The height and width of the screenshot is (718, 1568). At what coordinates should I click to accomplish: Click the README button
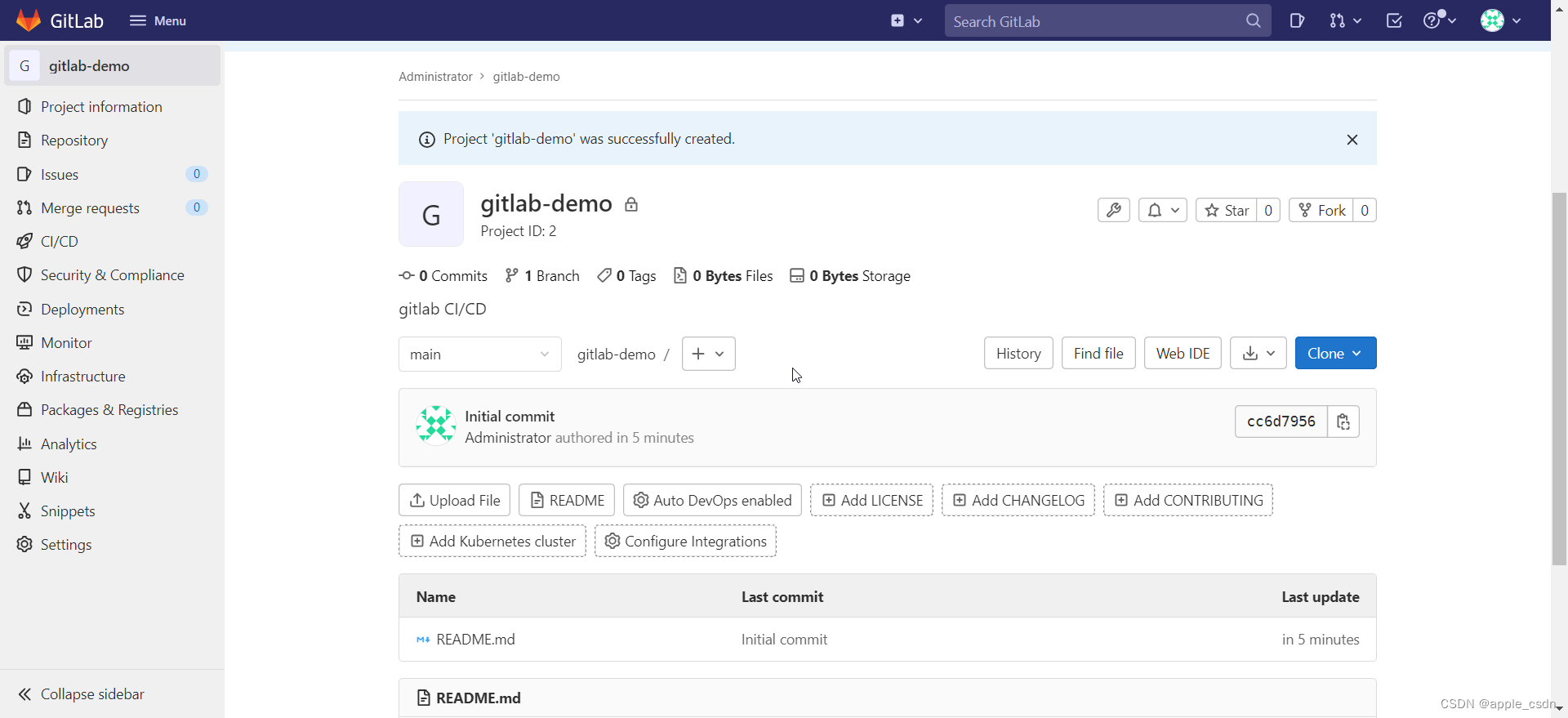coord(567,500)
